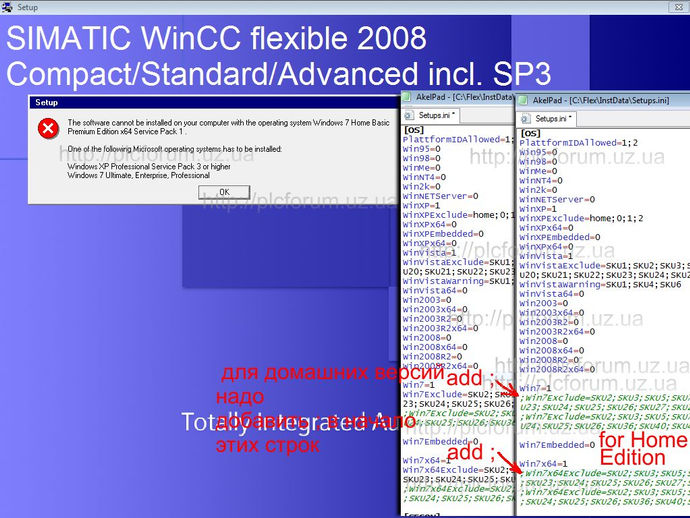Click 'Win95=0' line in right AkelPad window

(x=538, y=152)
